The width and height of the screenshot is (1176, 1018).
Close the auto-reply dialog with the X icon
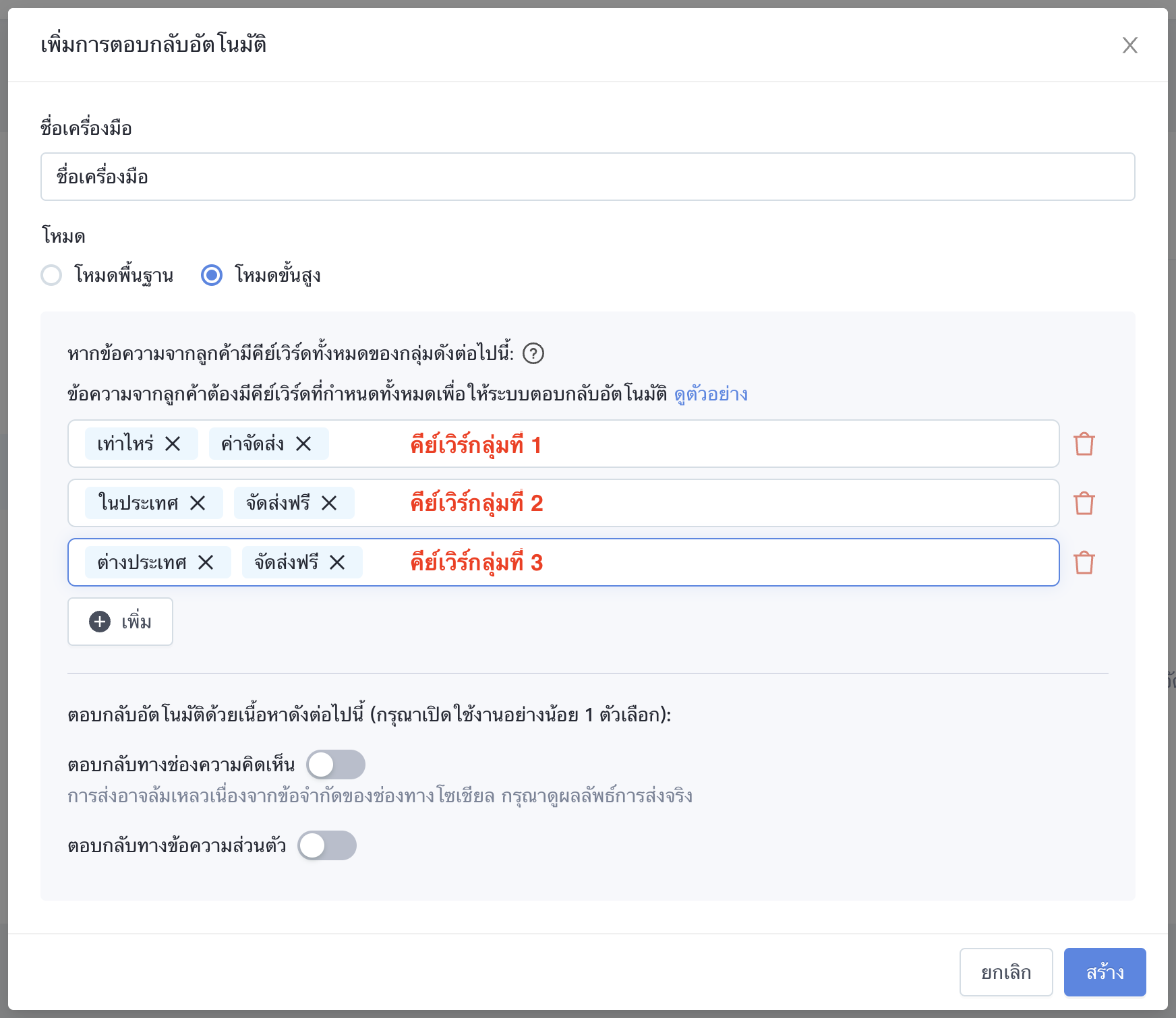[x=1129, y=45]
